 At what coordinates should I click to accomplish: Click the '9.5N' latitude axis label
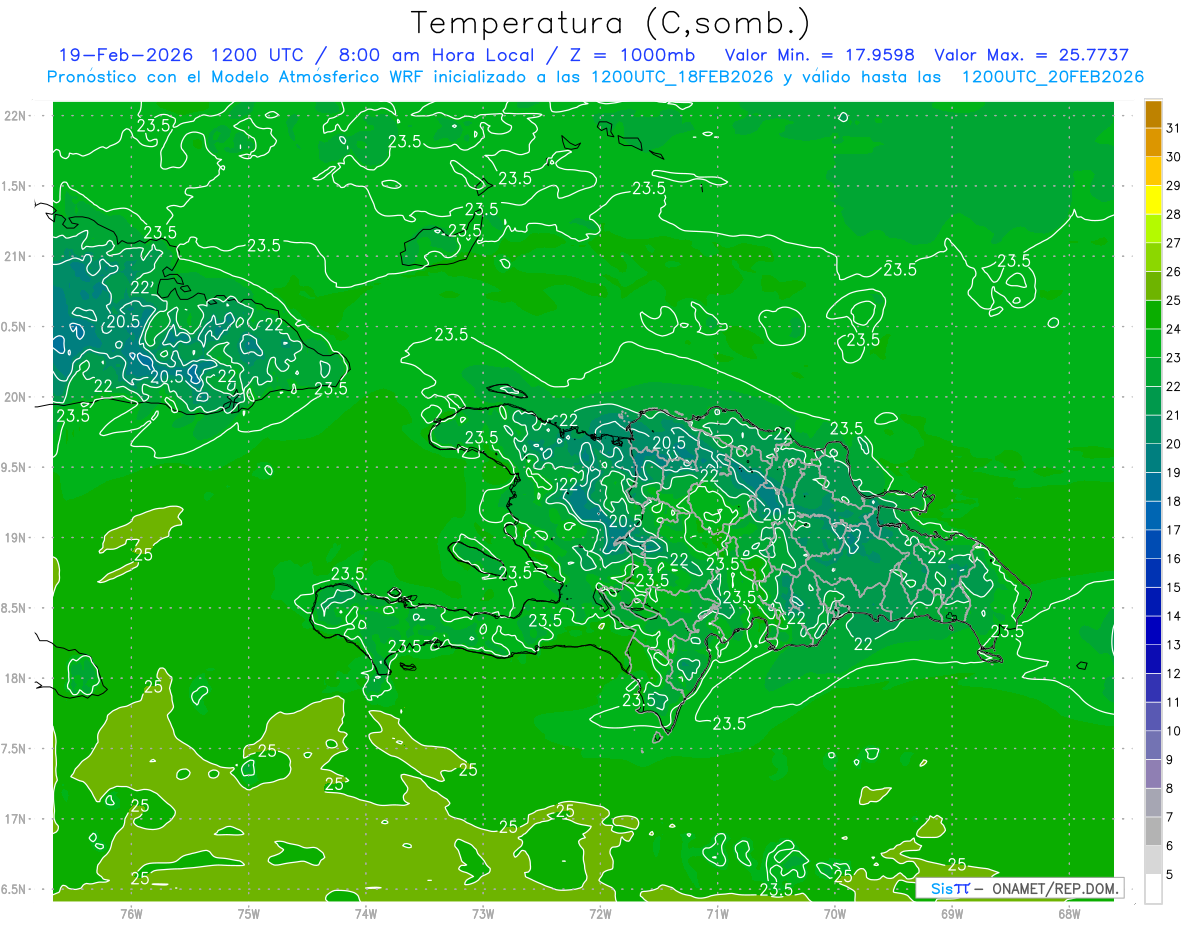pyautogui.click(x=15, y=467)
